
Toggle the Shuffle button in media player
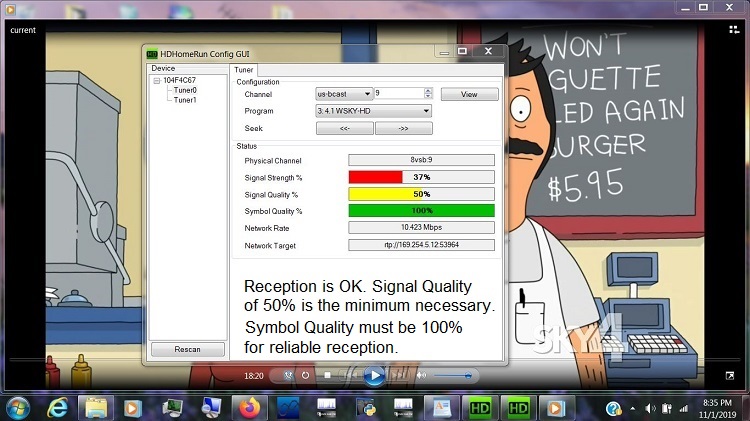288,376
